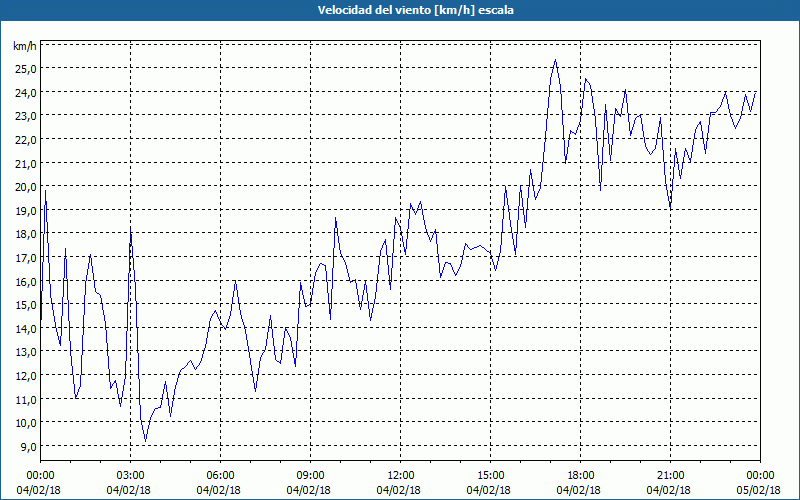The width and height of the screenshot is (800, 500).
Task: Select the "17,0" y-axis value
Action: coord(26,258)
